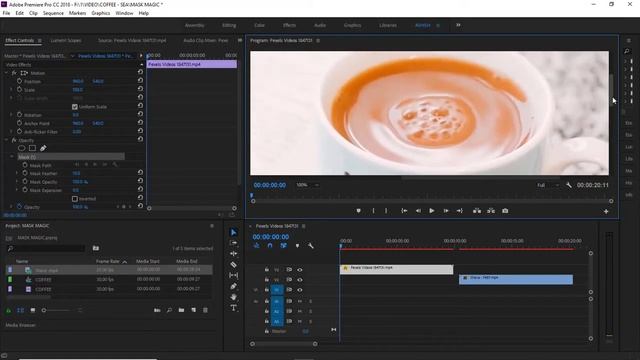This screenshot has width=640, height=360.
Task: Toggle the Motion fx effect on or off
Action: [x=14, y=73]
